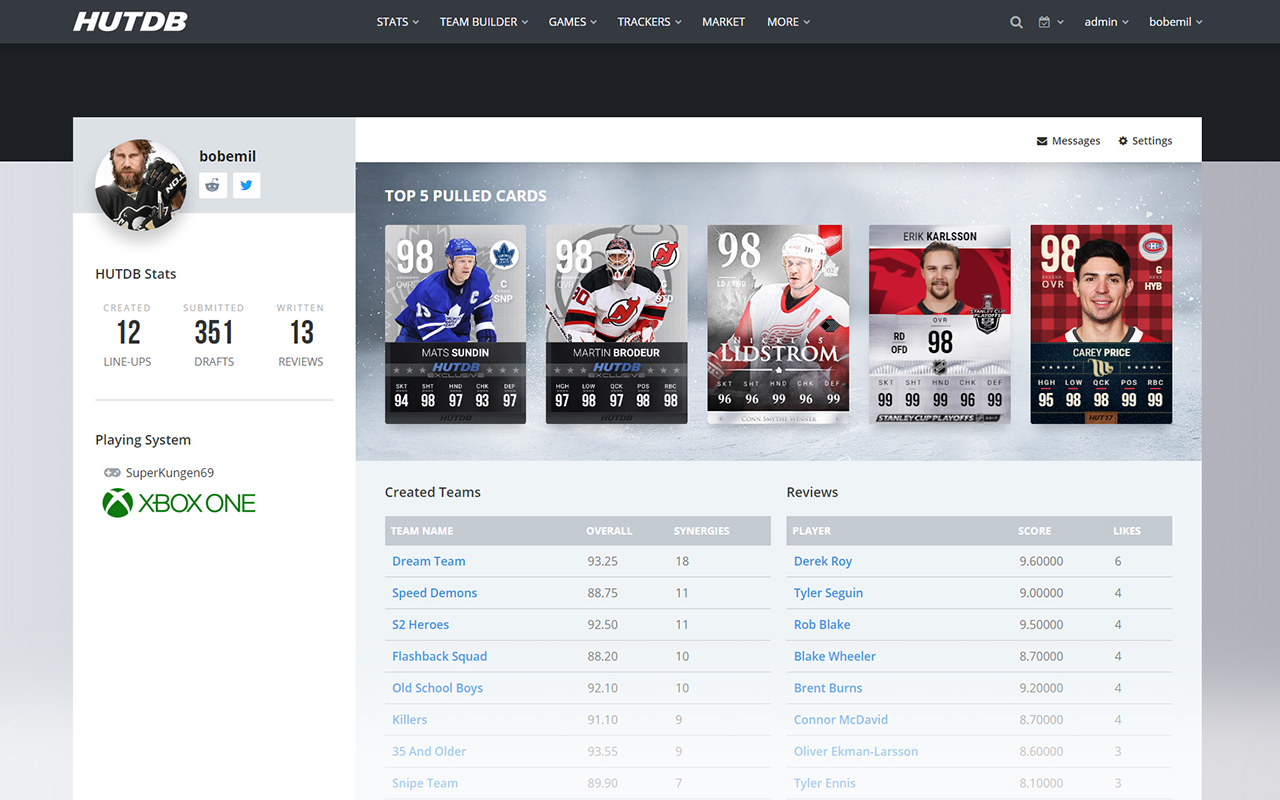The width and height of the screenshot is (1280, 800).
Task: Click the Reddit profile icon
Action: point(213,185)
